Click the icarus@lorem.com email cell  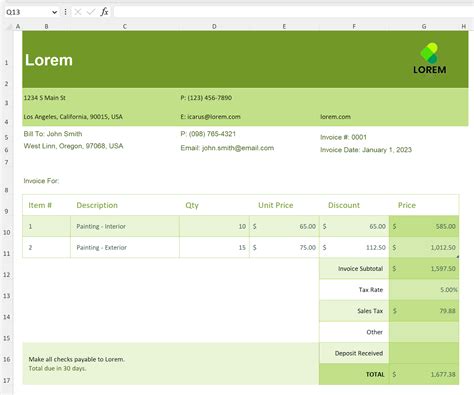[x=210, y=117]
